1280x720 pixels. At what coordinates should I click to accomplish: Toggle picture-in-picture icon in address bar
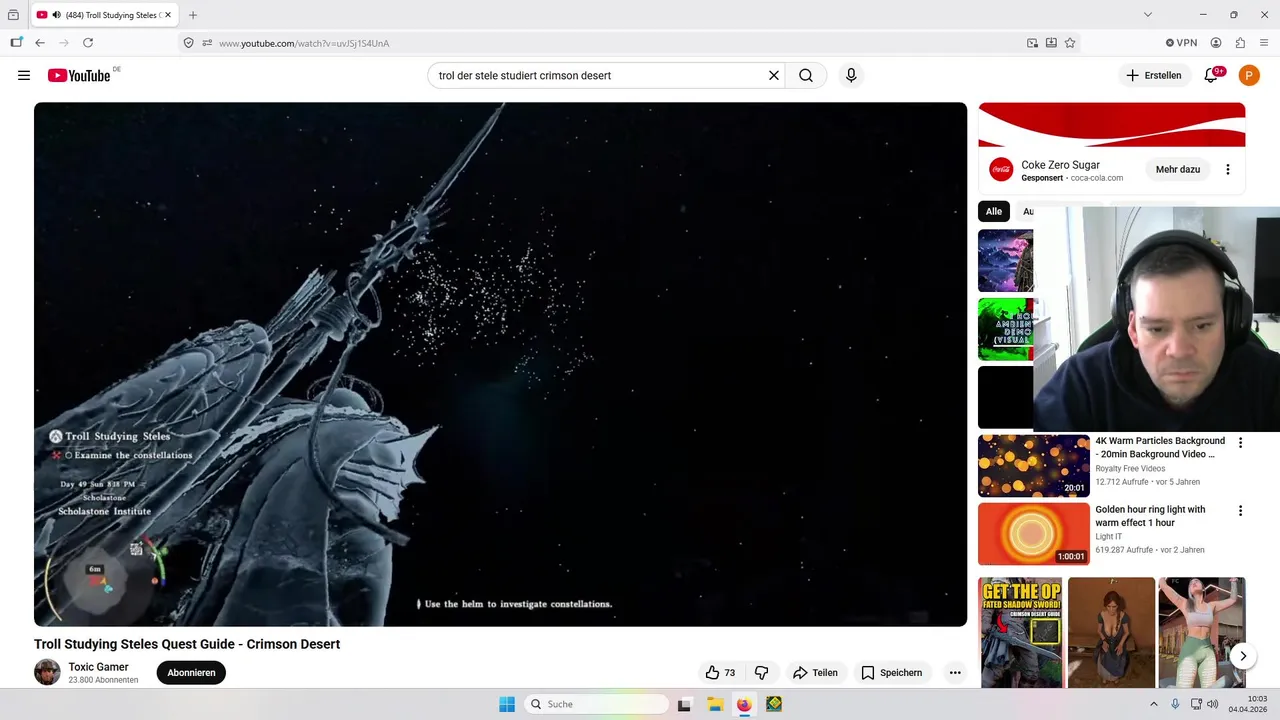1032,43
